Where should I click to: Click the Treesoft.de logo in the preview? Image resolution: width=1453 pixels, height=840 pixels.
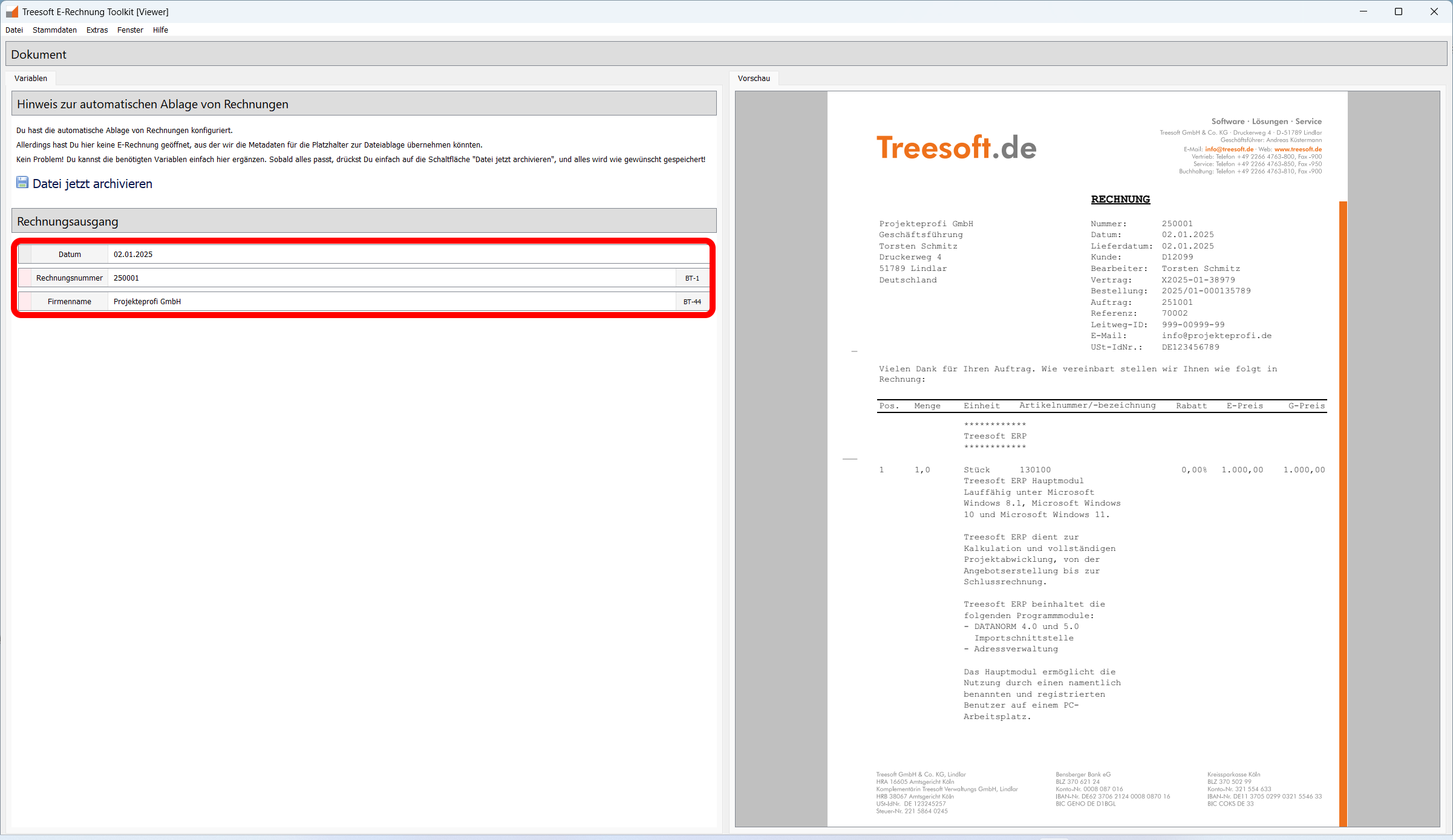pyautogui.click(x=956, y=148)
